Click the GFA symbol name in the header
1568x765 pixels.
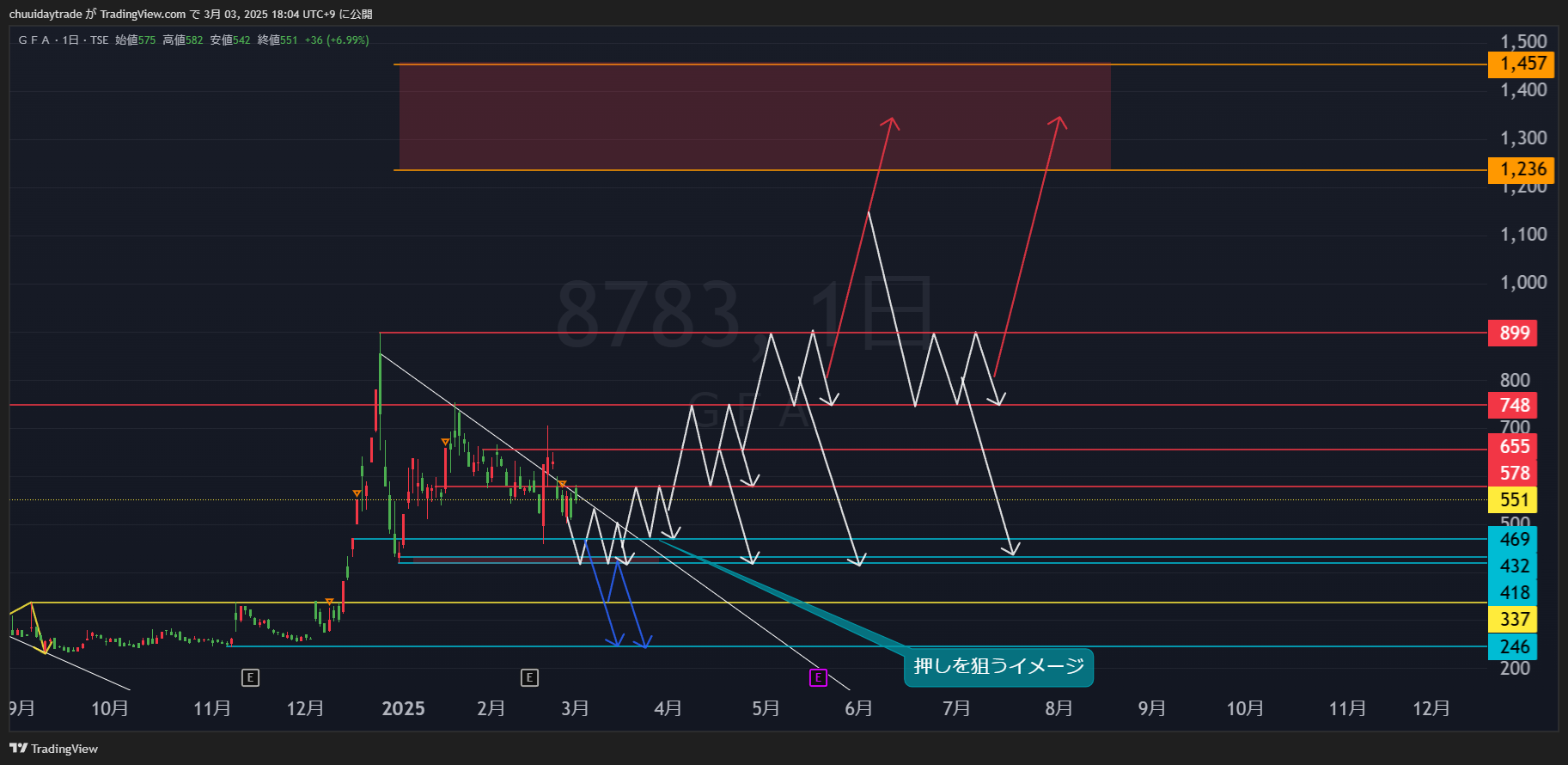click(x=34, y=40)
